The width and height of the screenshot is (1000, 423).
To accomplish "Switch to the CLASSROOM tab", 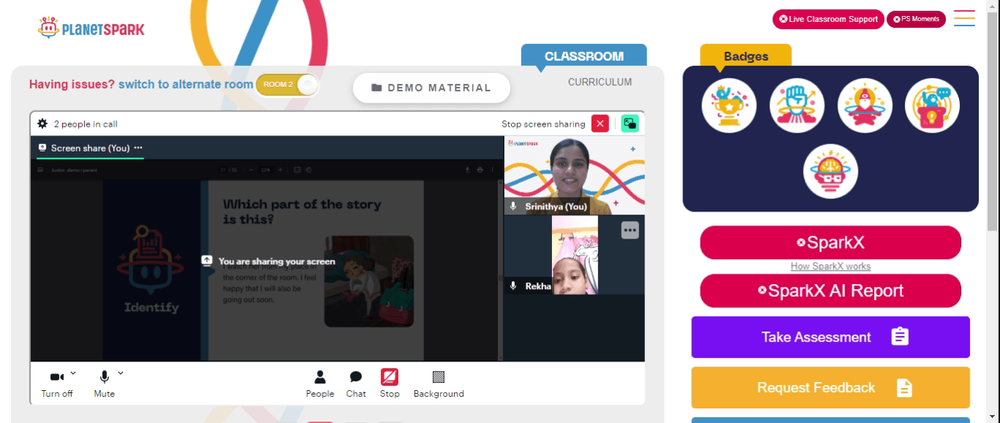I will pos(584,56).
